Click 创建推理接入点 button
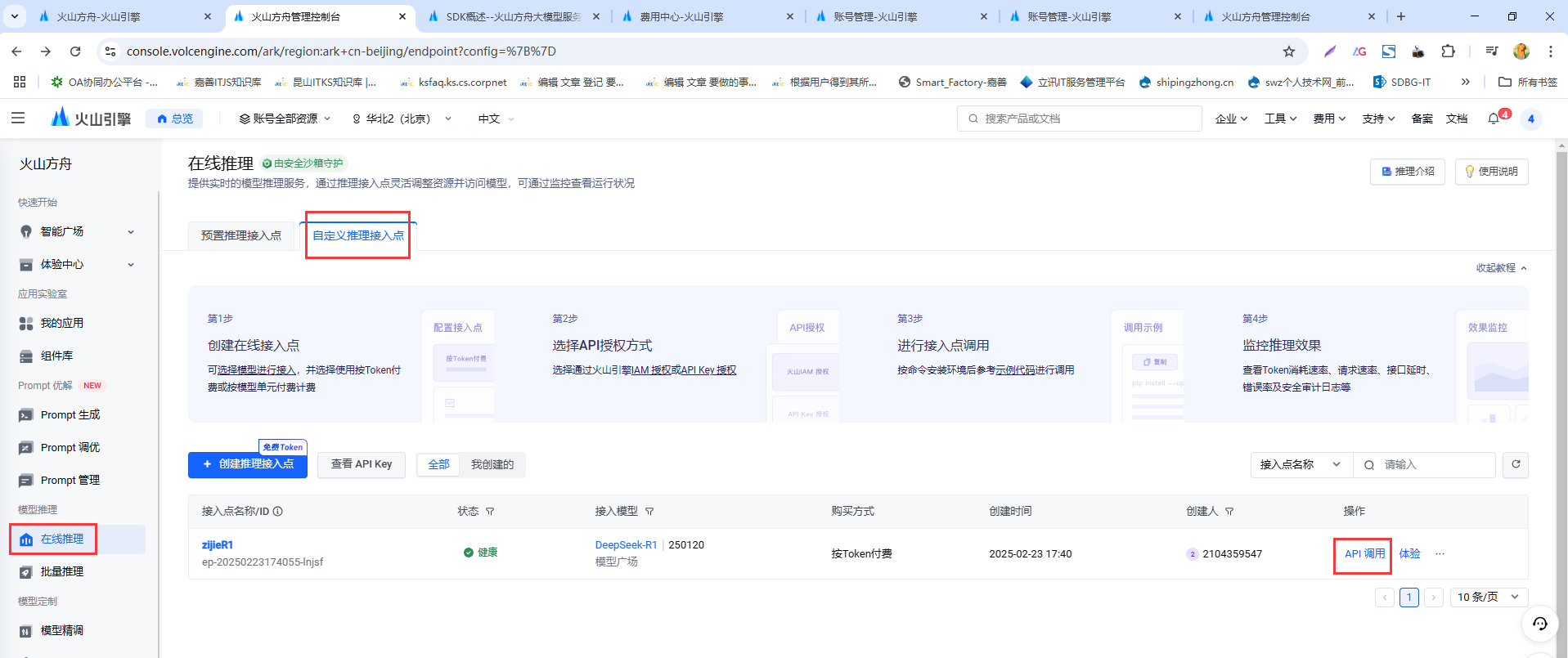 [248, 465]
